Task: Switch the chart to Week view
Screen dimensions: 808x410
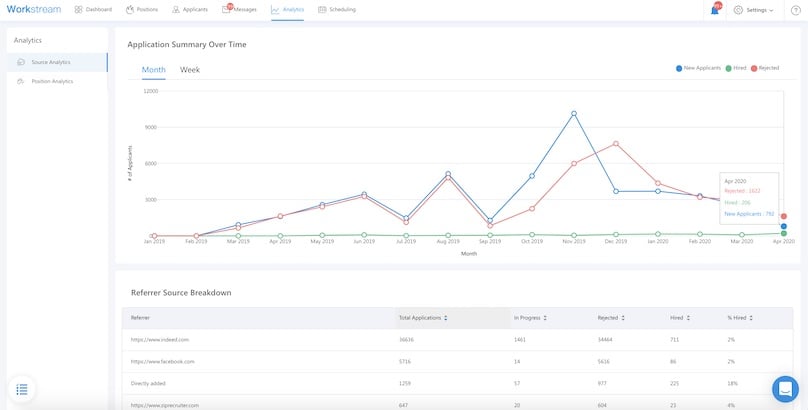Action: coord(189,70)
